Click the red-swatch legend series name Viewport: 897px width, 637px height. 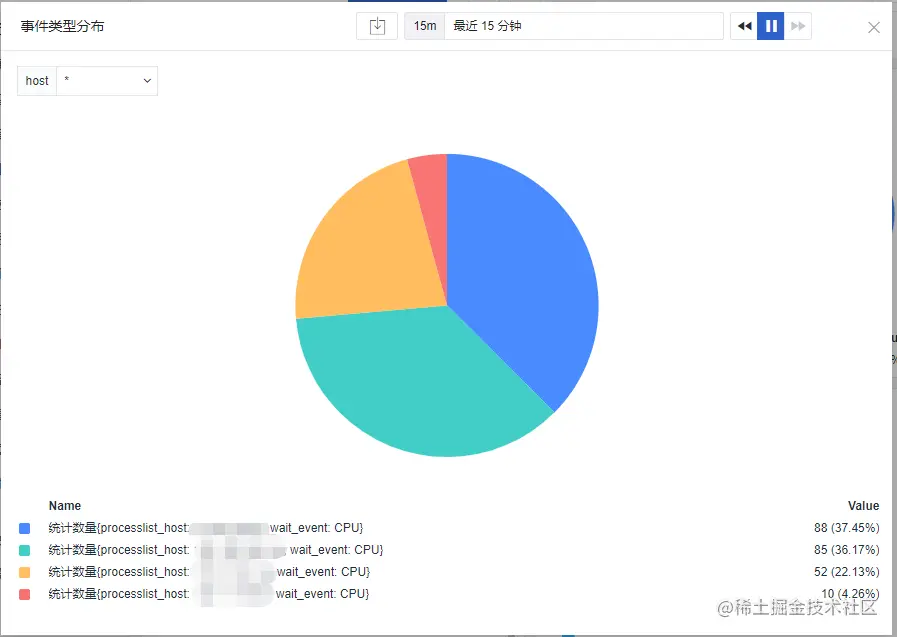pyautogui.click(x=209, y=594)
